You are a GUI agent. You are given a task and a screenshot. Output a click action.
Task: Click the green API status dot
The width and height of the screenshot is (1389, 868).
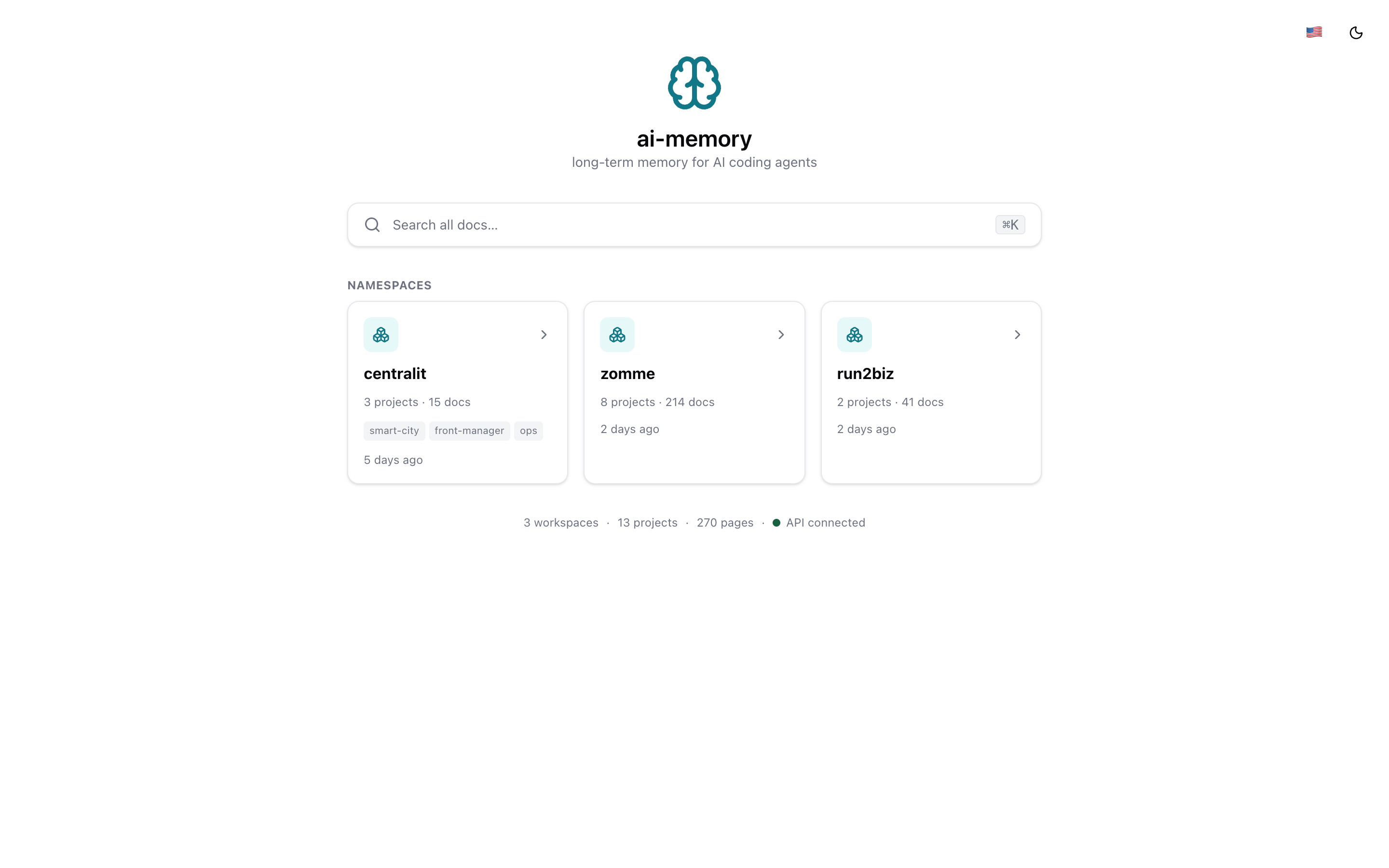coord(776,522)
